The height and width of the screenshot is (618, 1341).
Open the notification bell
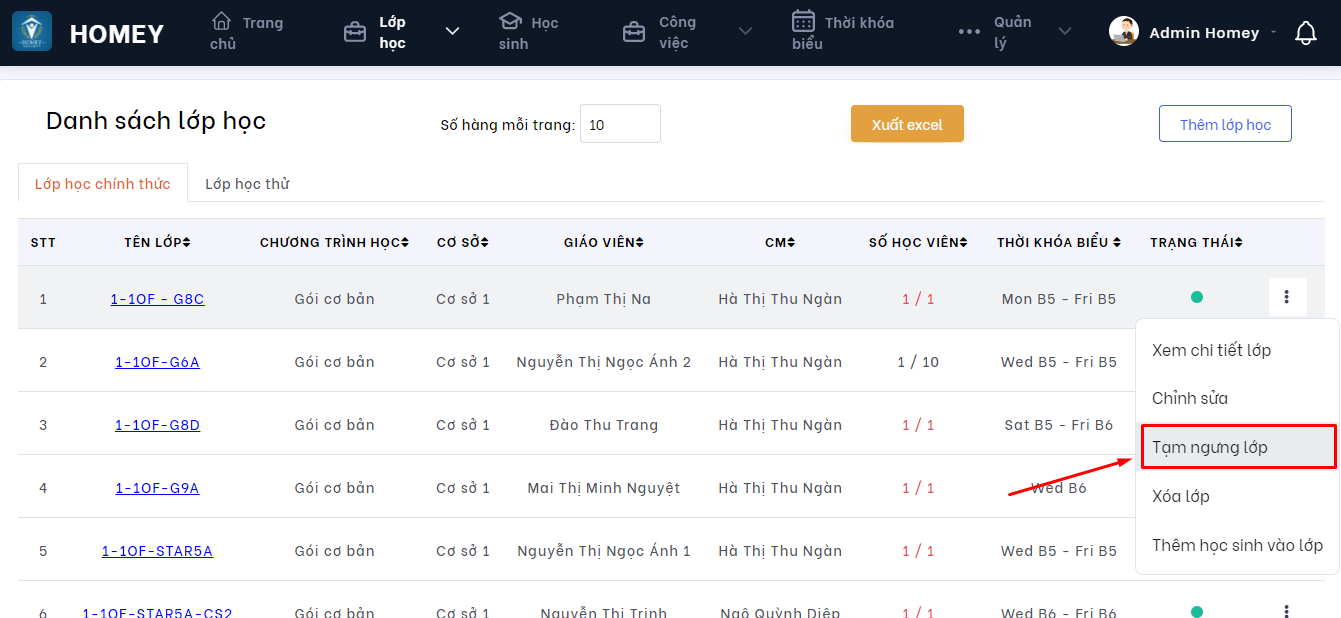1305,33
